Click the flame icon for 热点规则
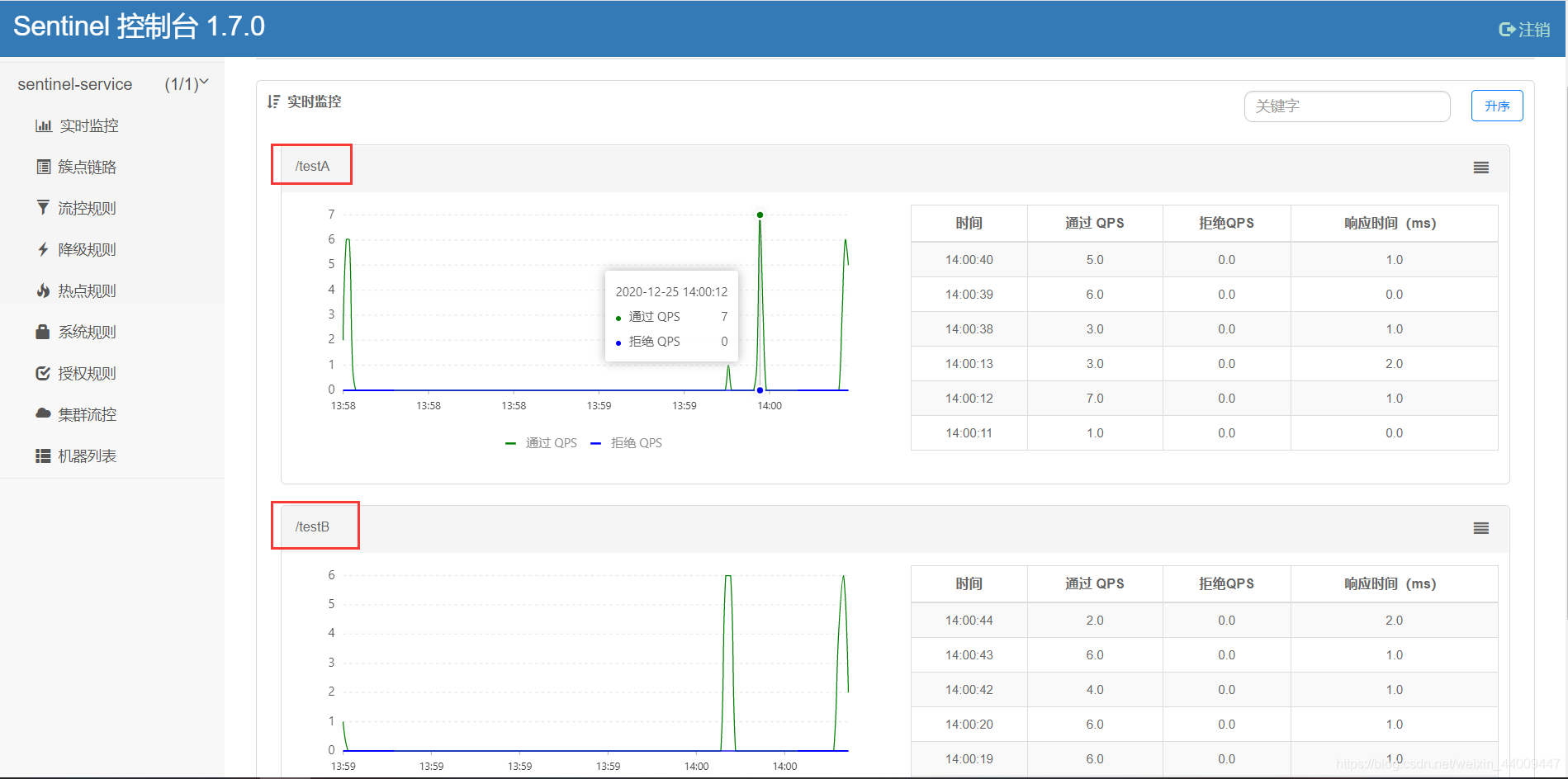The height and width of the screenshot is (779, 1568). pos(43,290)
